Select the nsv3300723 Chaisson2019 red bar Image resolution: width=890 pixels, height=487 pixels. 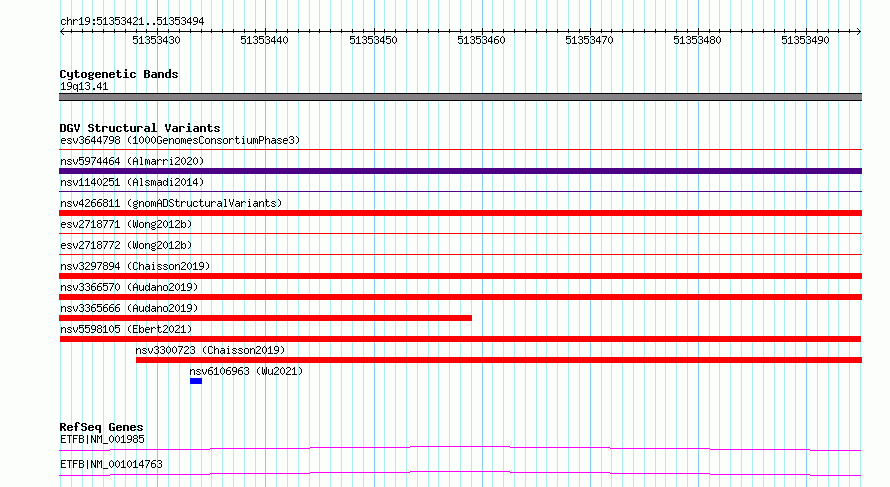[499, 360]
